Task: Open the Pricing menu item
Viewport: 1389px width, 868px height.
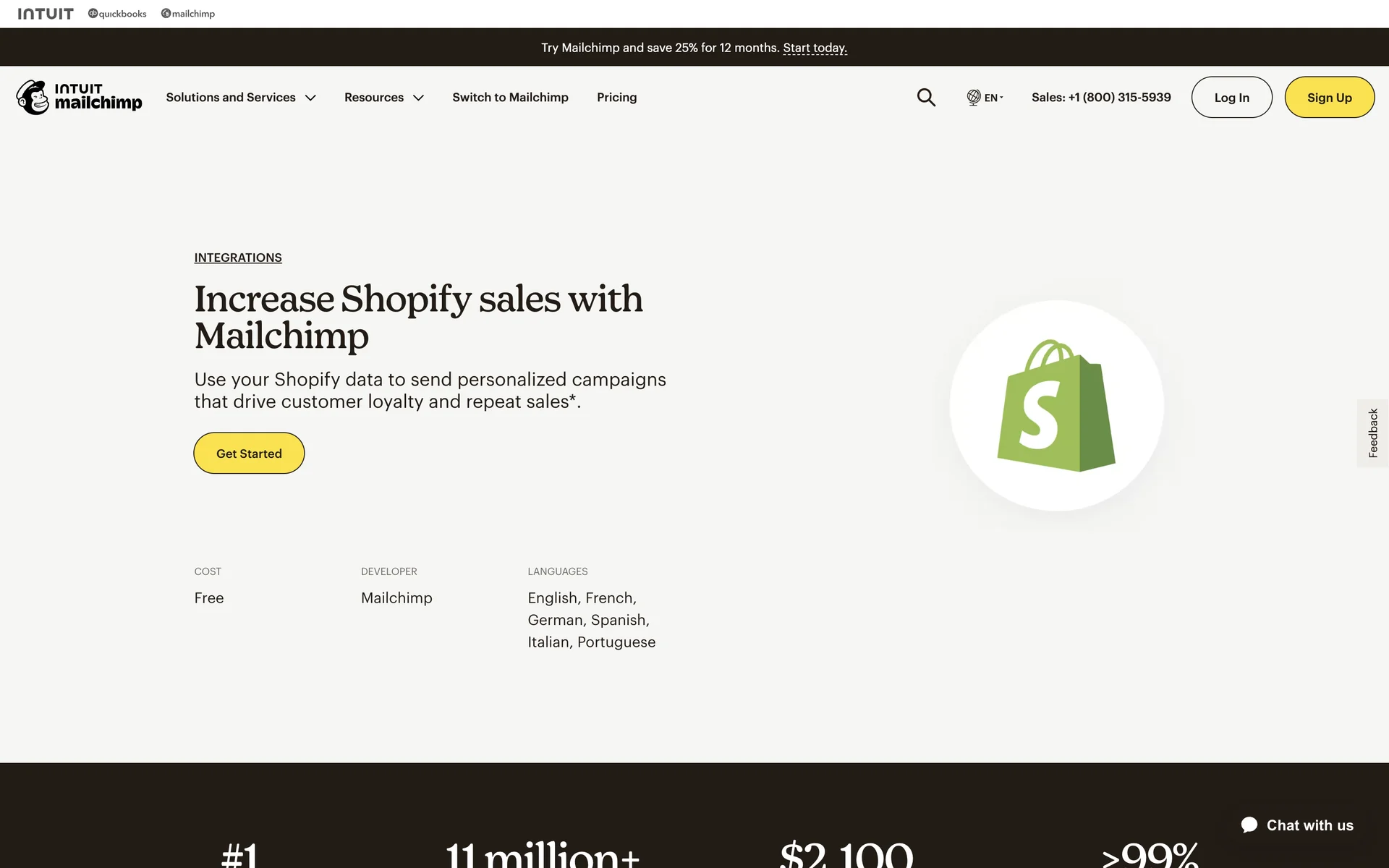Action: [x=616, y=97]
